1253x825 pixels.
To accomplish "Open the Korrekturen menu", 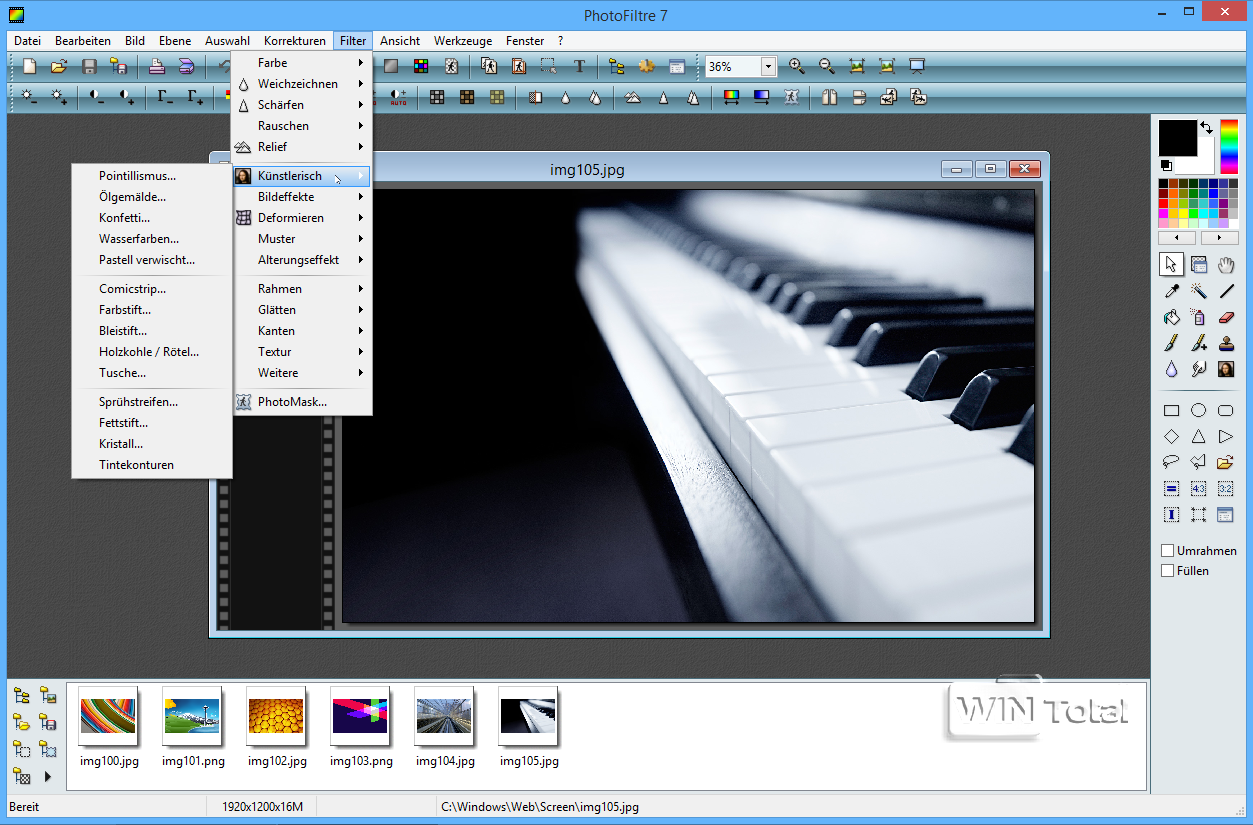I will tap(294, 41).
